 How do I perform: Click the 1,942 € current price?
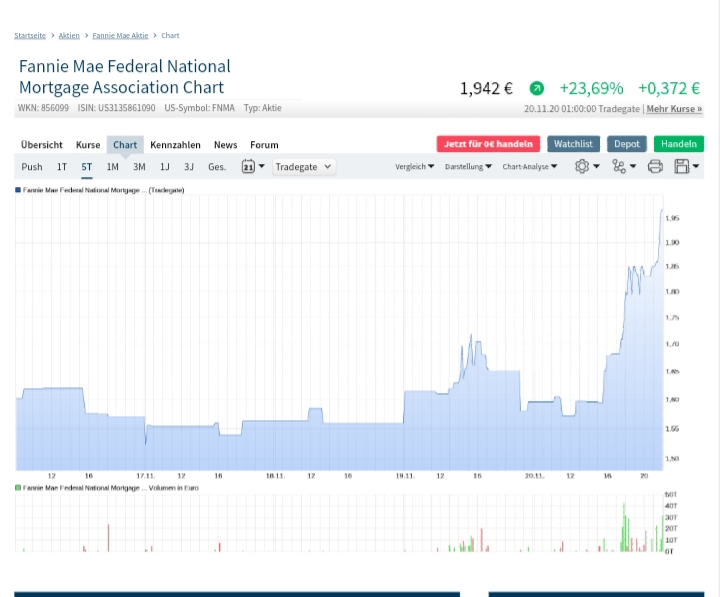(x=486, y=88)
